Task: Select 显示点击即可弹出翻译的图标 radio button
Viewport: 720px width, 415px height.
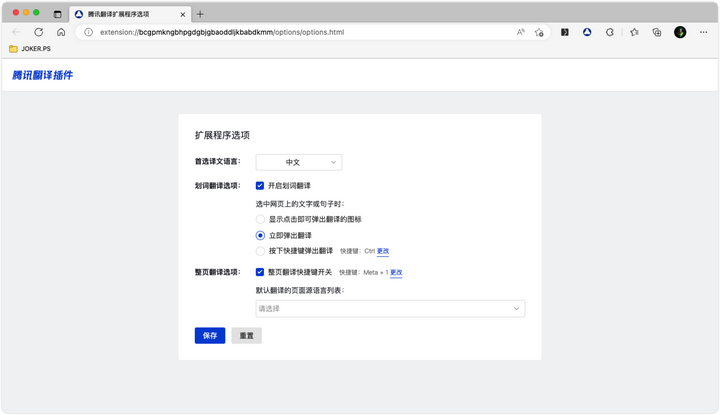Action: coord(260,219)
